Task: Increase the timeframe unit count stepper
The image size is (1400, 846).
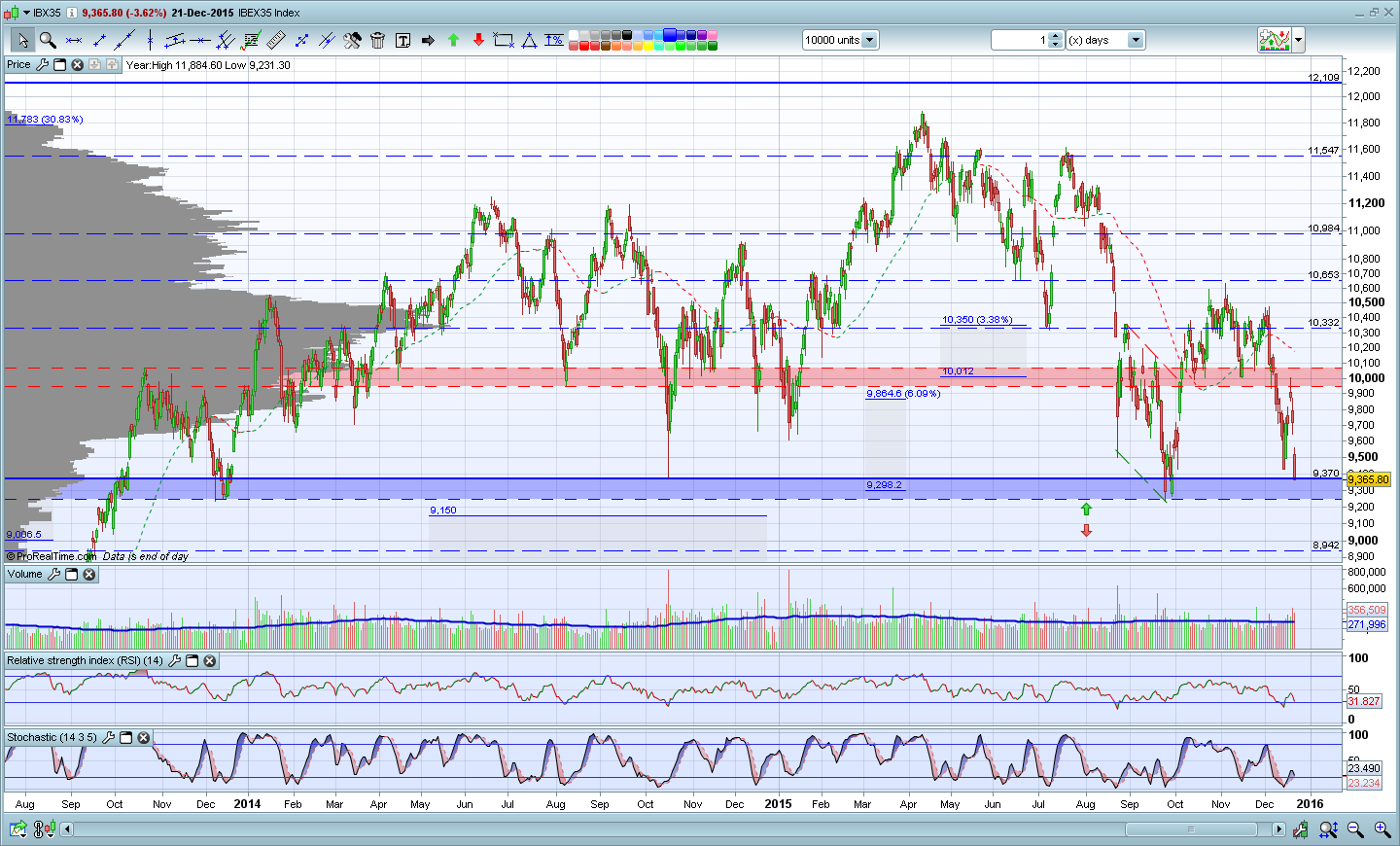Action: pyautogui.click(x=1056, y=36)
